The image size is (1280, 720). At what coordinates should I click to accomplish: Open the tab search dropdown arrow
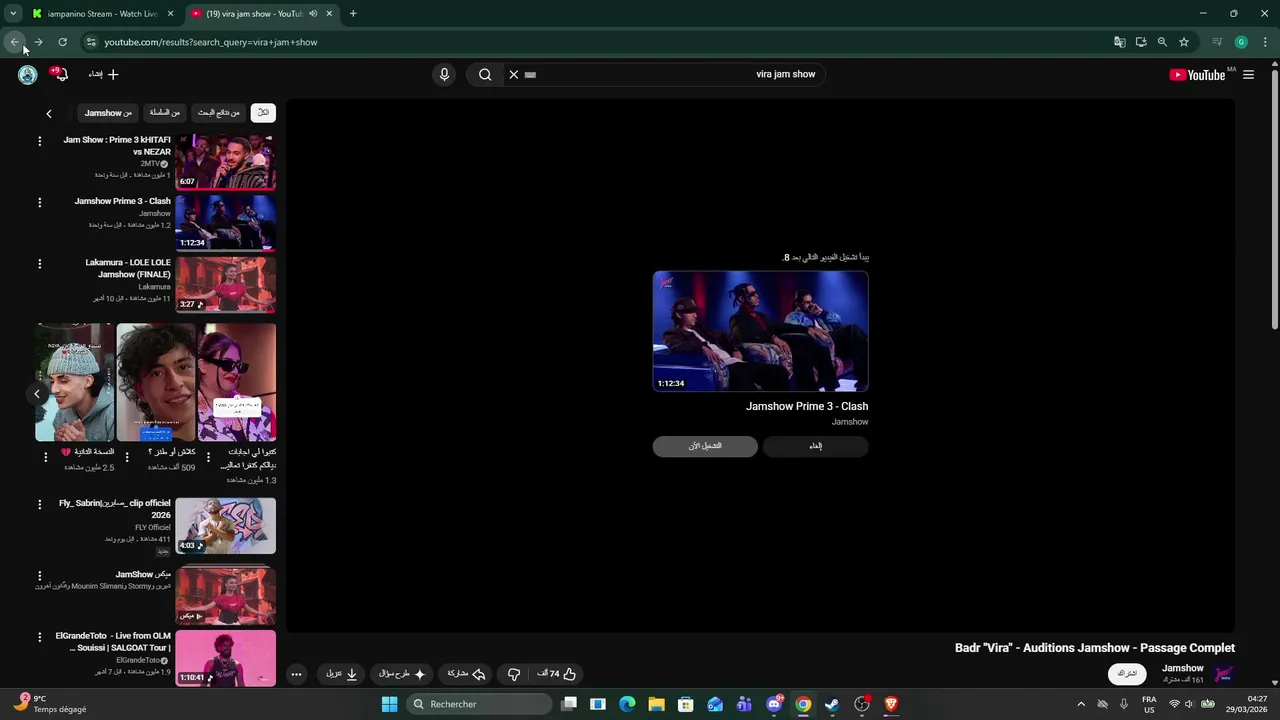(13, 14)
